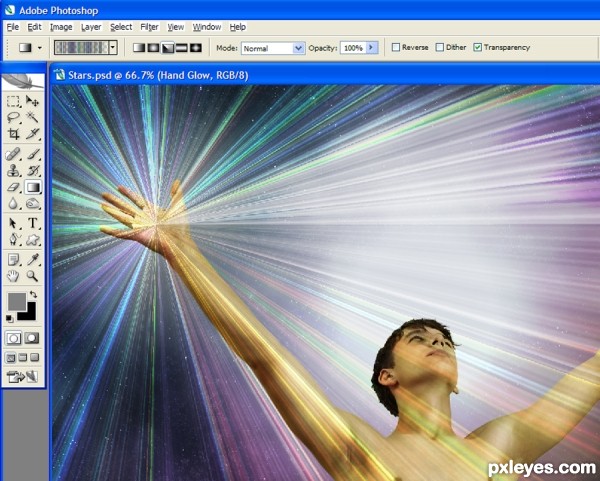The height and width of the screenshot is (481, 600).
Task: Open the View menu
Action: pyautogui.click(x=176, y=27)
